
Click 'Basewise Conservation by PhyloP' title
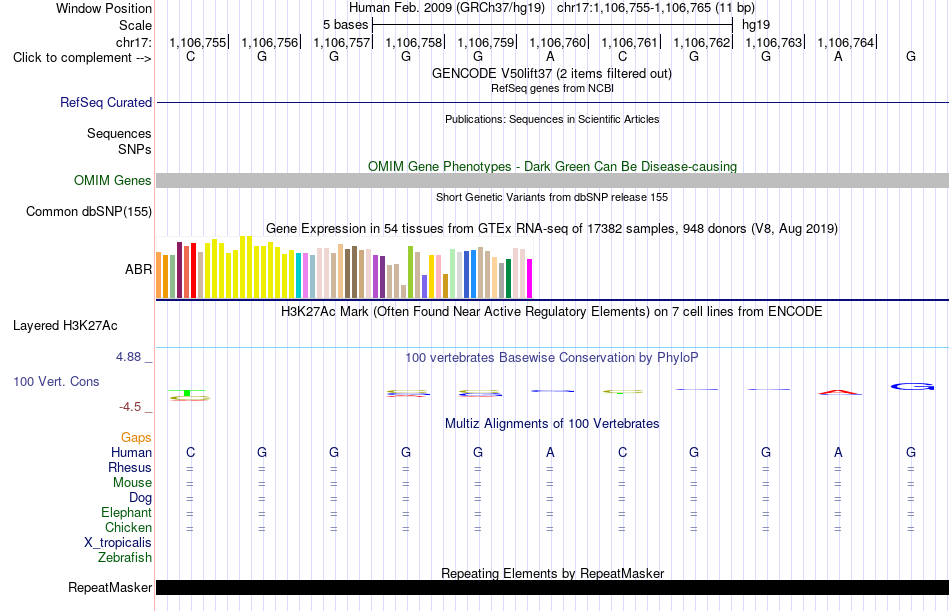[x=552, y=358]
